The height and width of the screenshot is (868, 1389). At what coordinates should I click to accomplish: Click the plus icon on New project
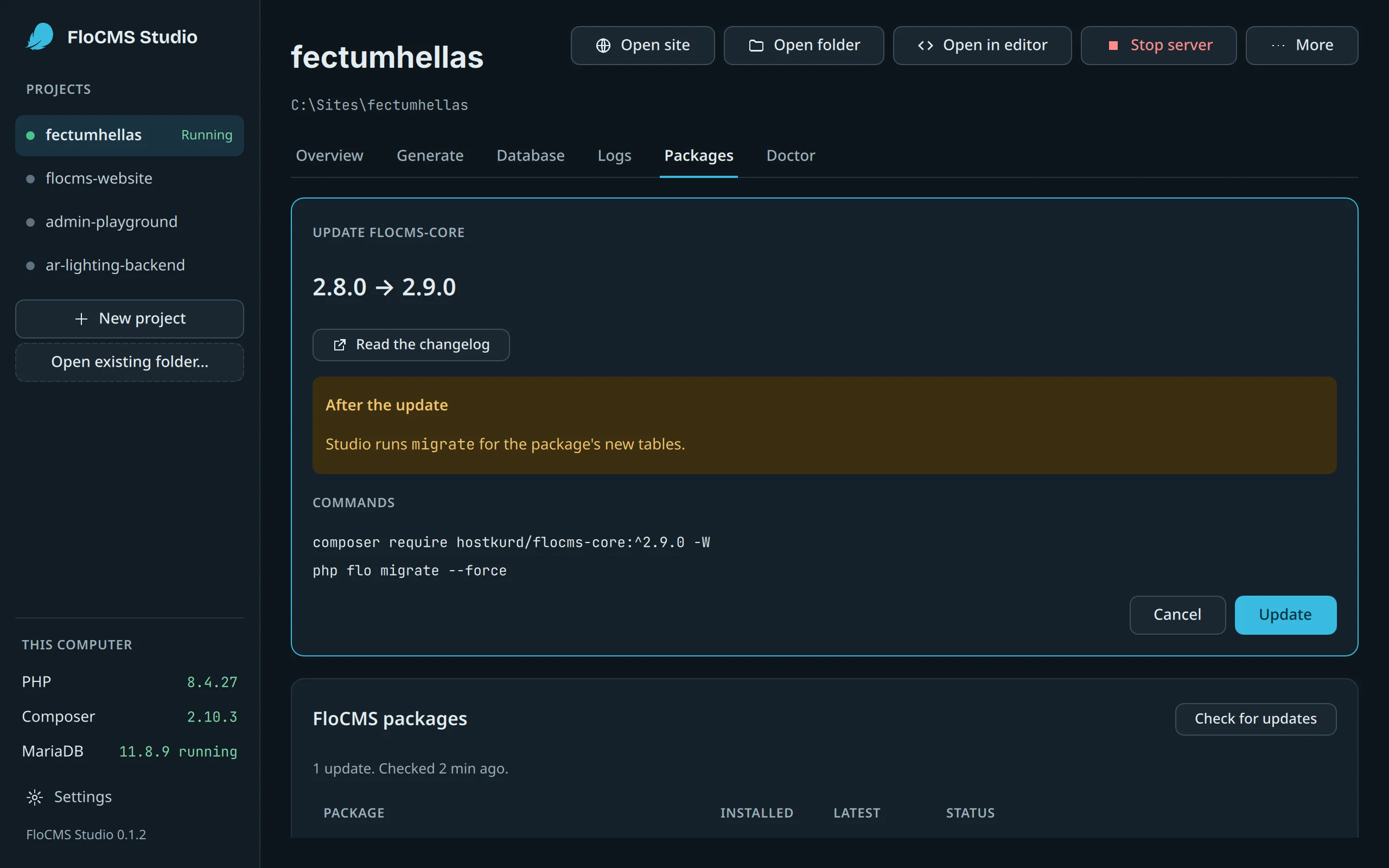(81, 318)
